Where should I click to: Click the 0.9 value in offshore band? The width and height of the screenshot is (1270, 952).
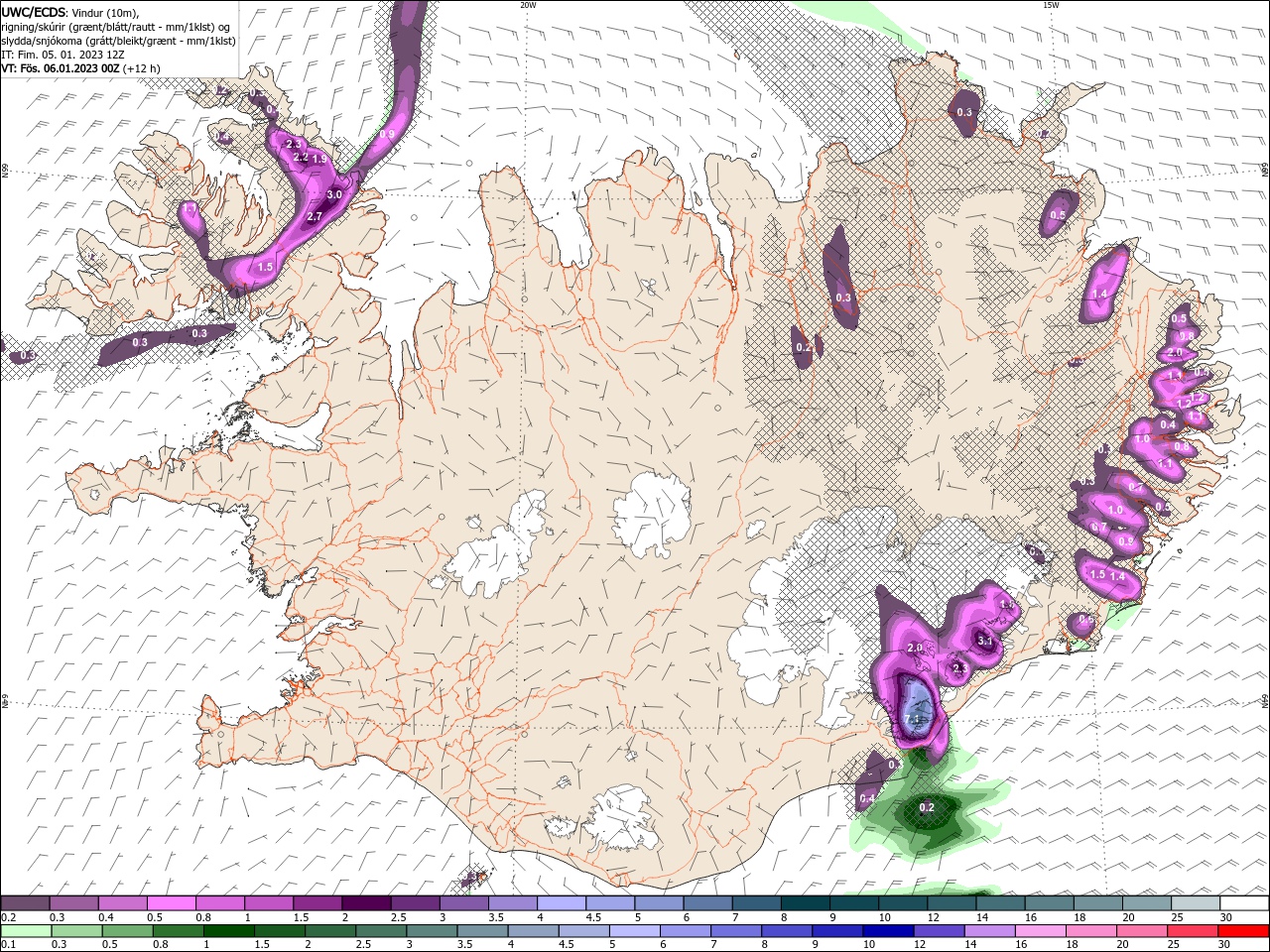coord(387,135)
